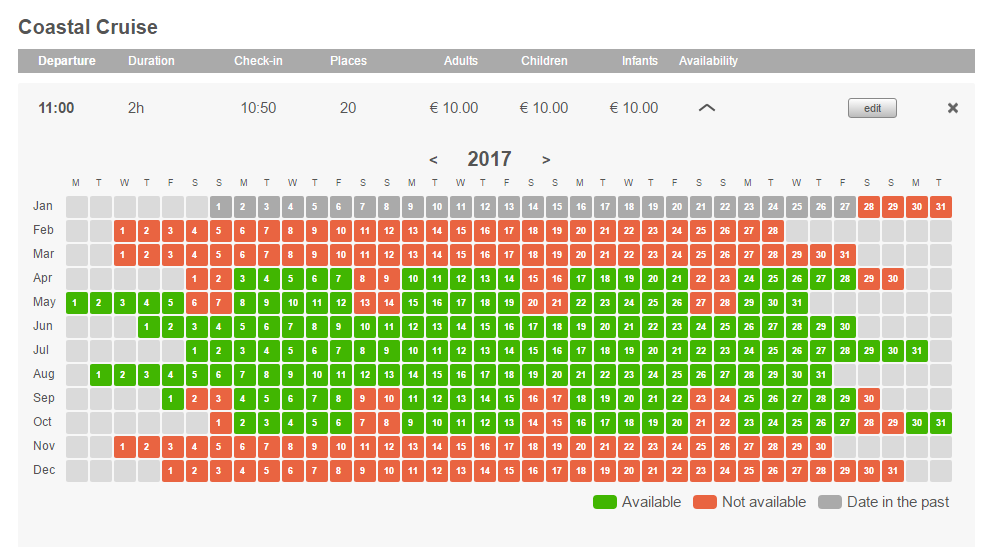Click the Jul month row label
This screenshot has height=547, width=994.
(43, 350)
